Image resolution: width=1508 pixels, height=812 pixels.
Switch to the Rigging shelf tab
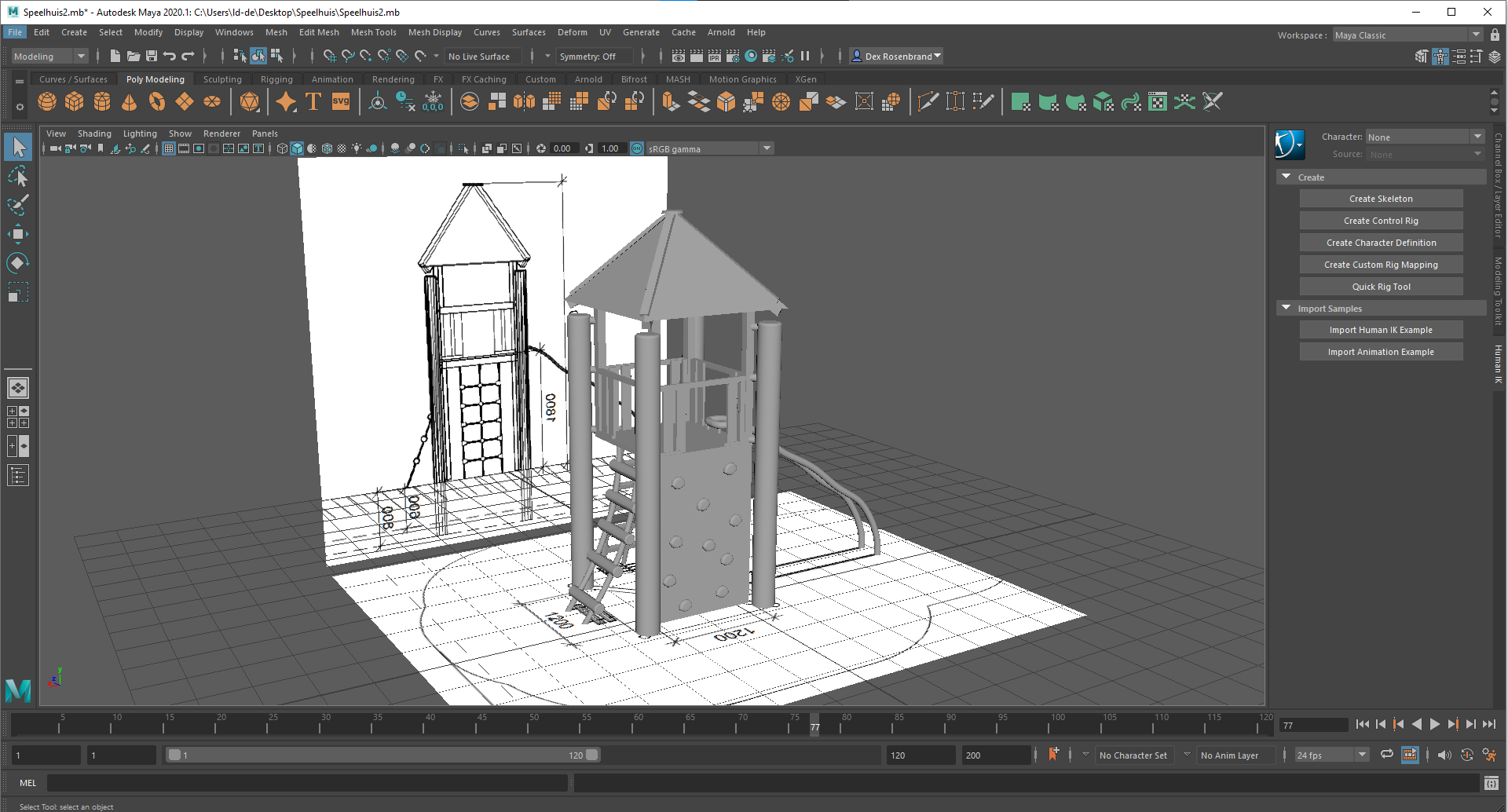276,79
